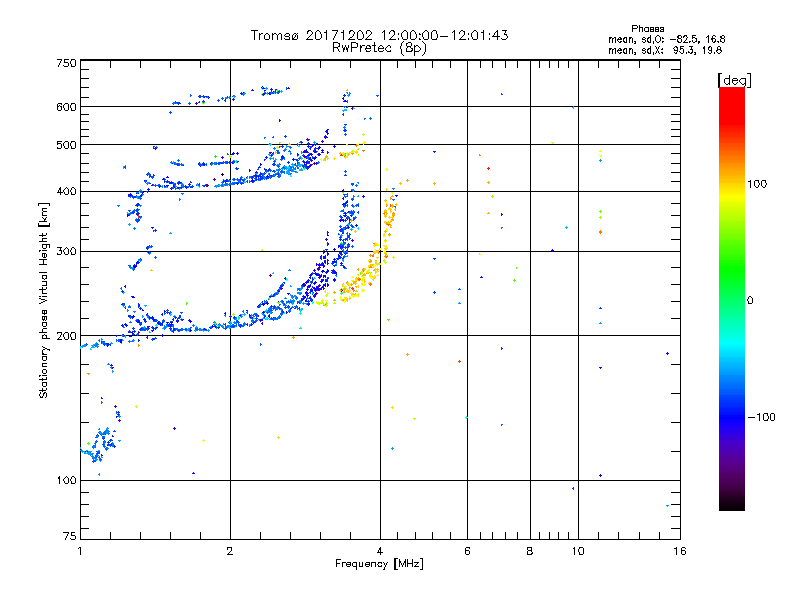Screen dimensions: 800x600
Task: Click the x-axis tick label "8"
Action: tap(530, 551)
